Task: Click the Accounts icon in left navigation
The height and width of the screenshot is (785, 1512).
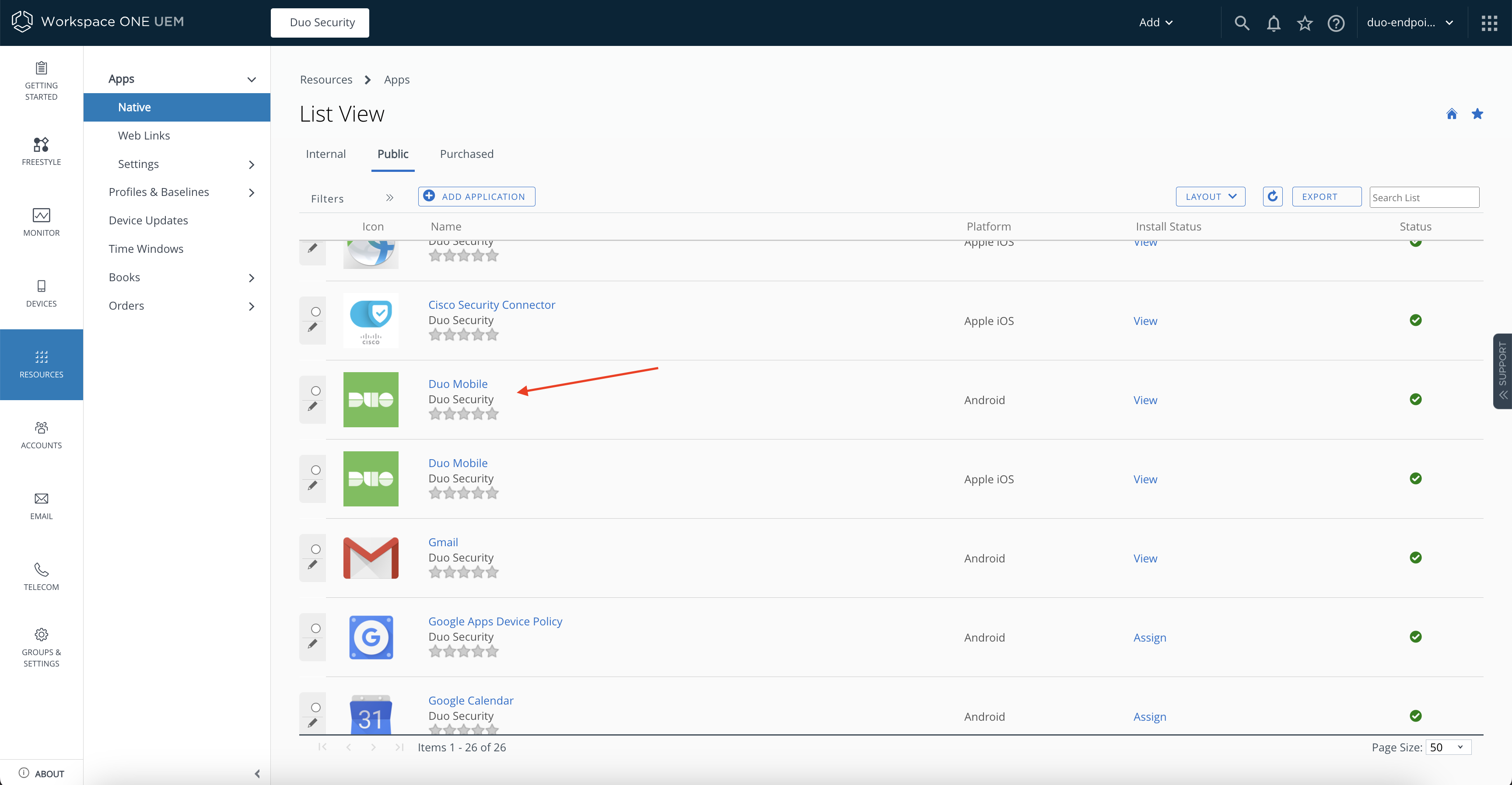Action: 41,434
